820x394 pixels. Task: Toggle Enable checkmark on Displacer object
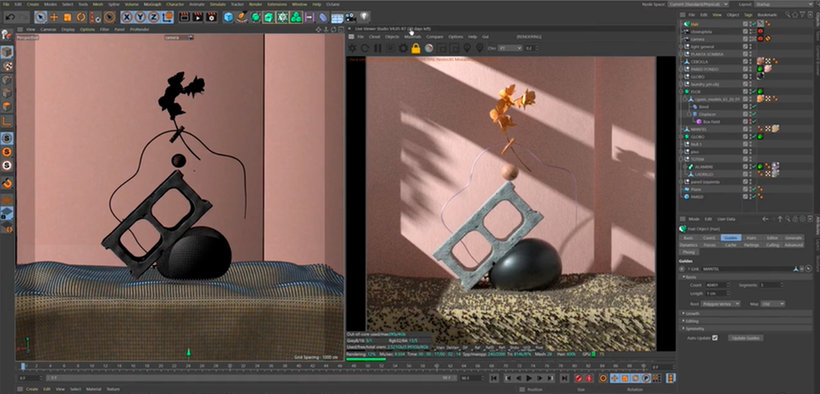click(754, 114)
